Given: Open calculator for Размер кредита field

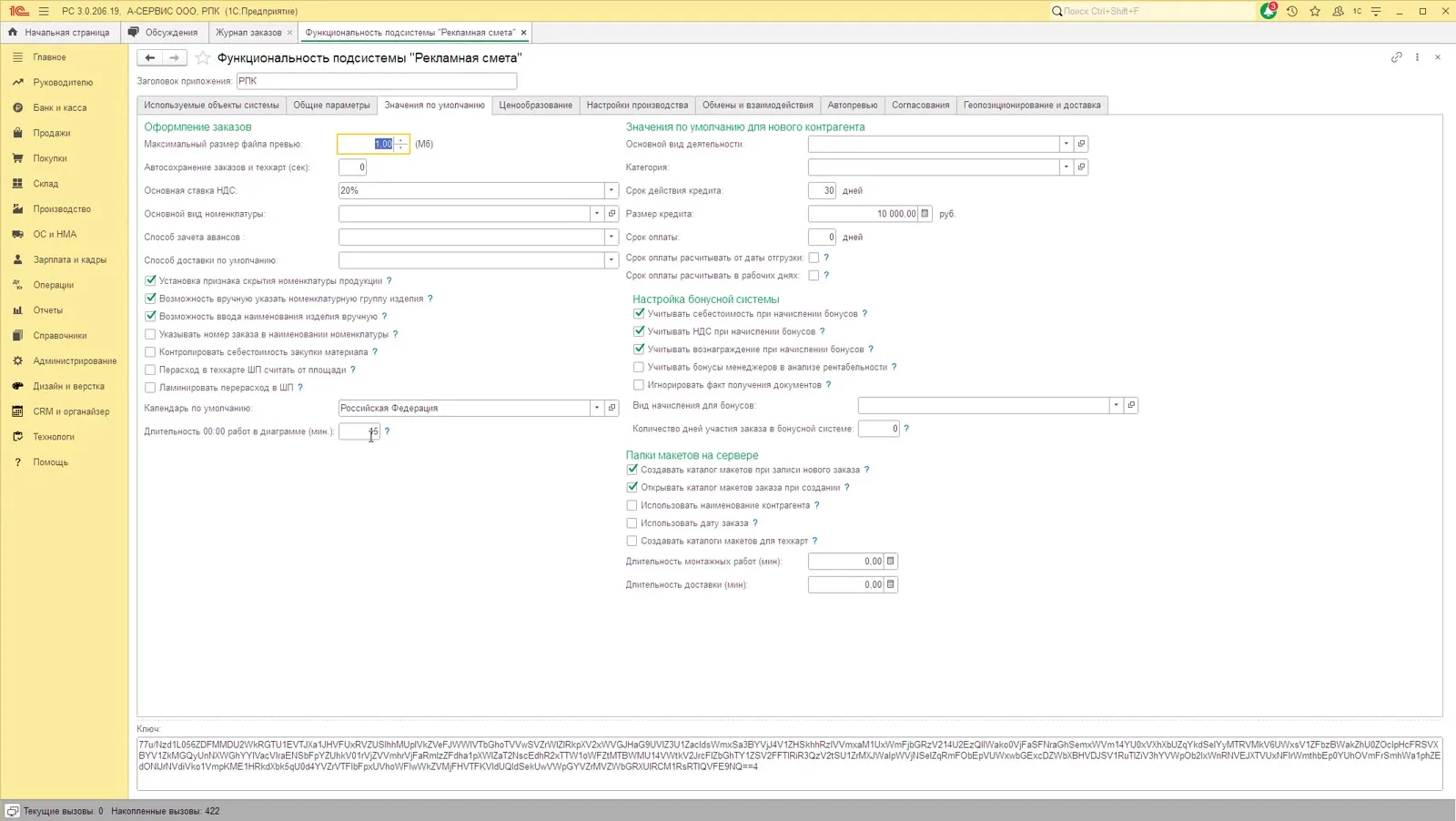Looking at the screenshot, I should (x=925, y=214).
